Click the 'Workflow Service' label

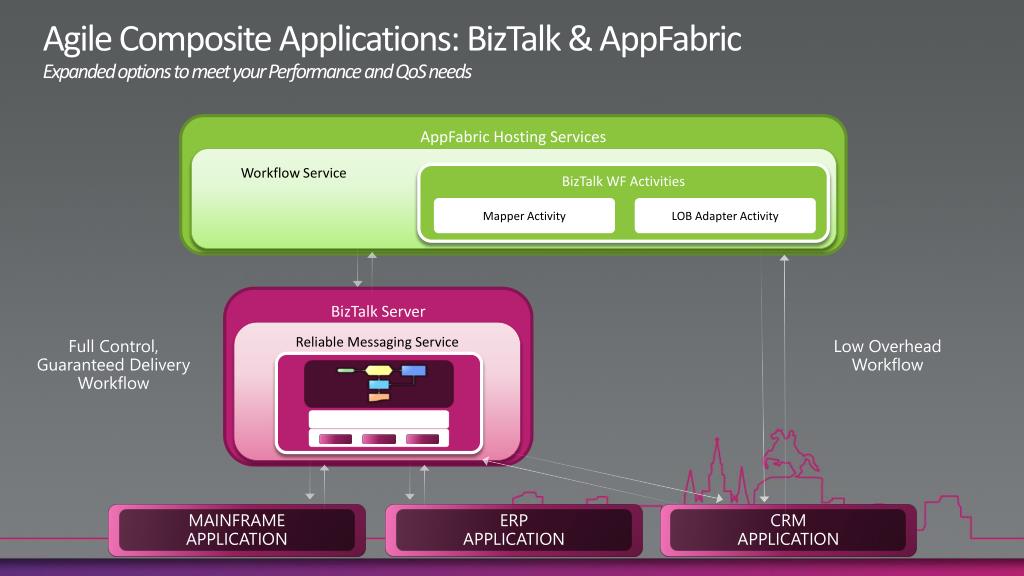[x=293, y=173]
